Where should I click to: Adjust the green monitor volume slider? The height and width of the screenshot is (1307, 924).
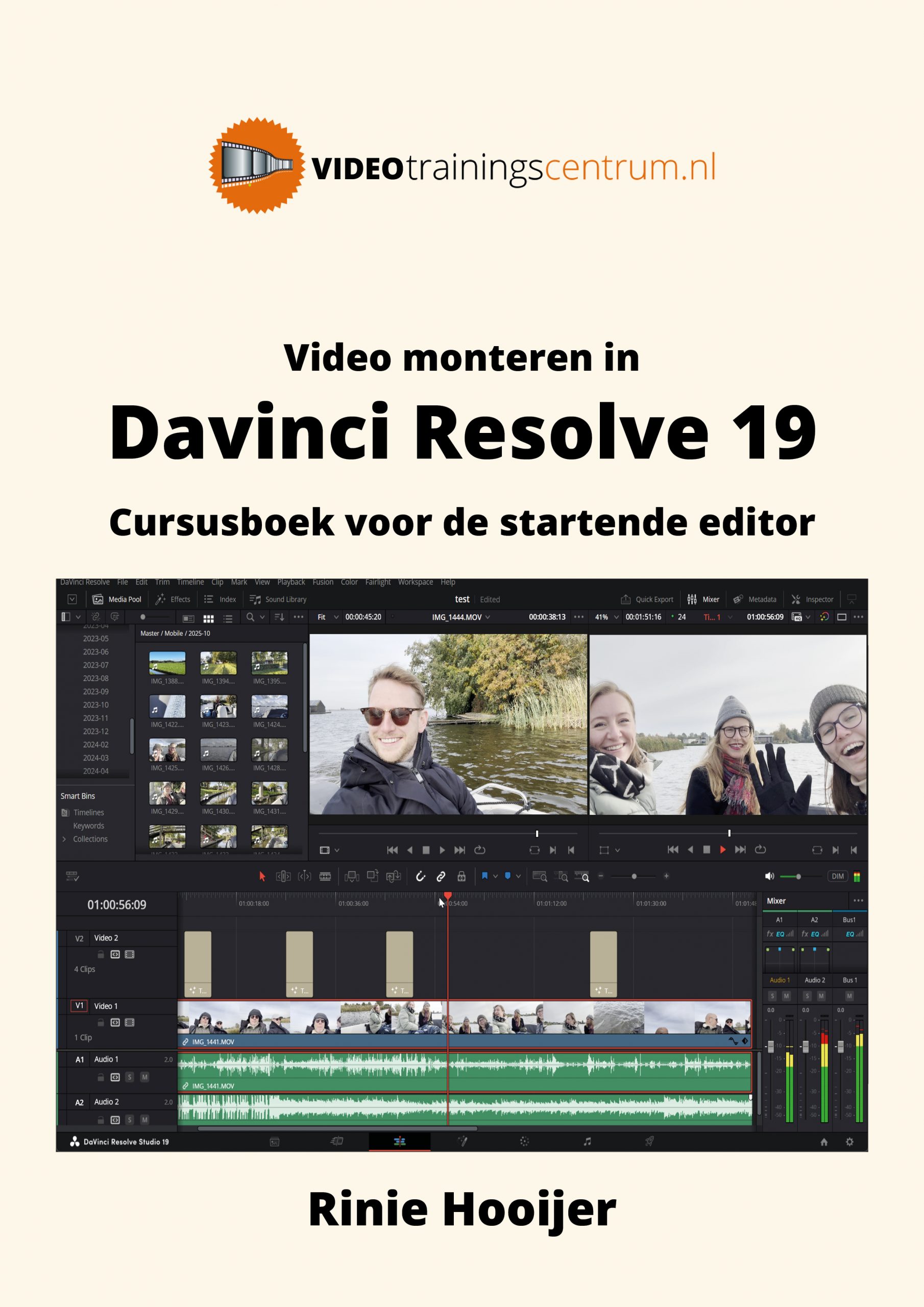point(799,877)
